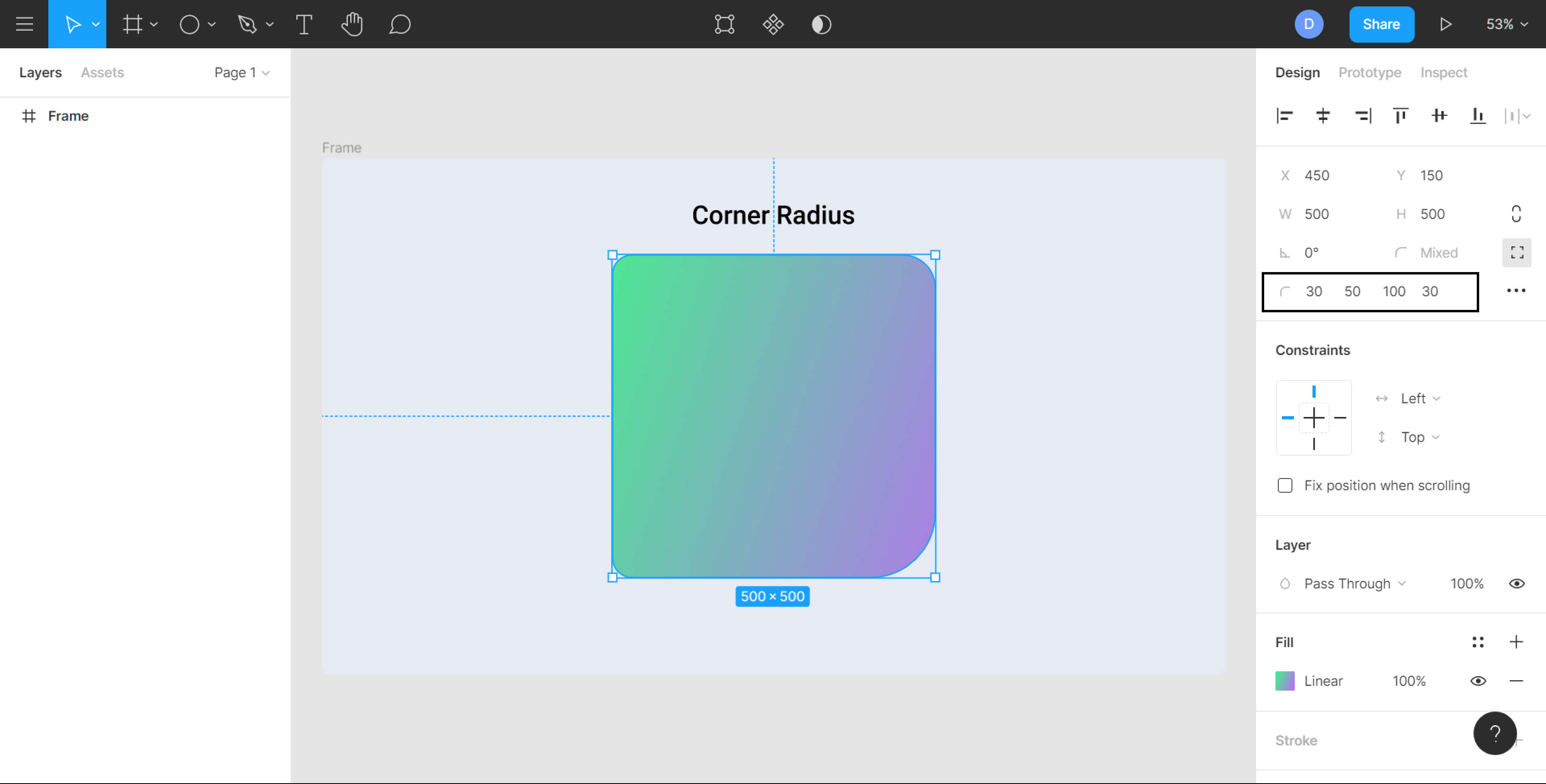
Task: Click the align top icon
Action: point(1400,116)
